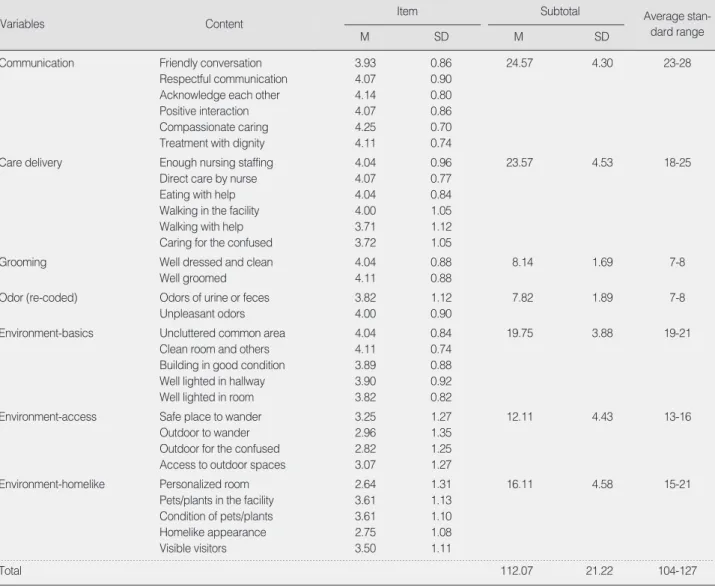Select 'Well dressed and clean' row

pos(216,262)
